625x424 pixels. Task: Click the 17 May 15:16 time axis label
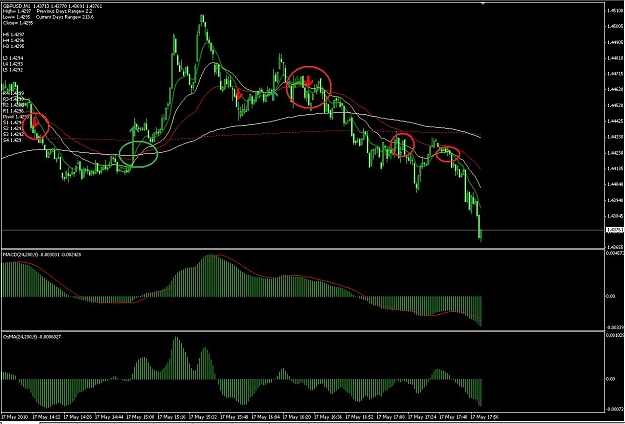point(174,417)
